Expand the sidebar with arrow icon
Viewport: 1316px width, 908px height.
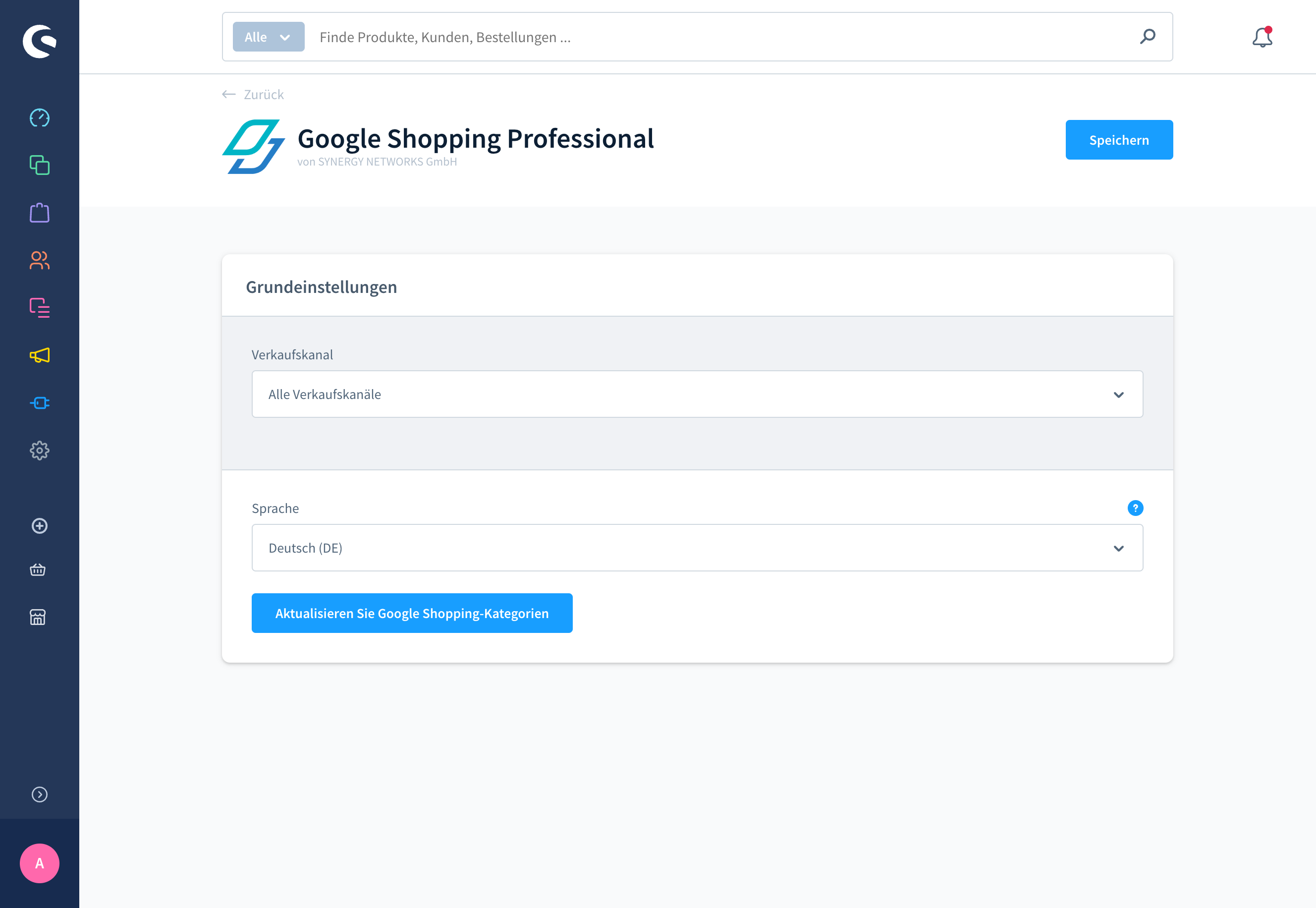coord(39,794)
